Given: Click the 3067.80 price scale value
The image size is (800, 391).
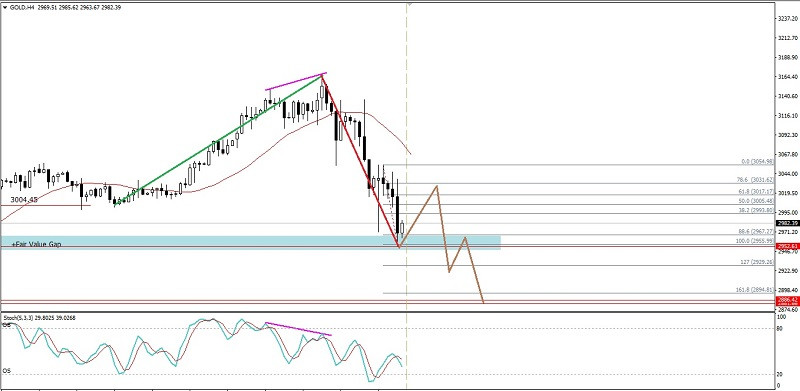Looking at the screenshot, I should pos(787,154).
